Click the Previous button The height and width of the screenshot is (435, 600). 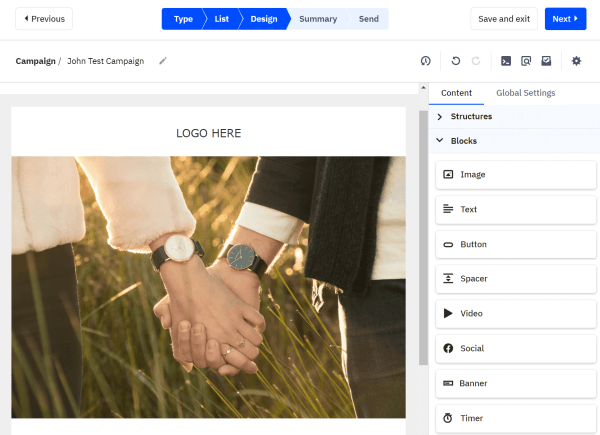click(44, 19)
